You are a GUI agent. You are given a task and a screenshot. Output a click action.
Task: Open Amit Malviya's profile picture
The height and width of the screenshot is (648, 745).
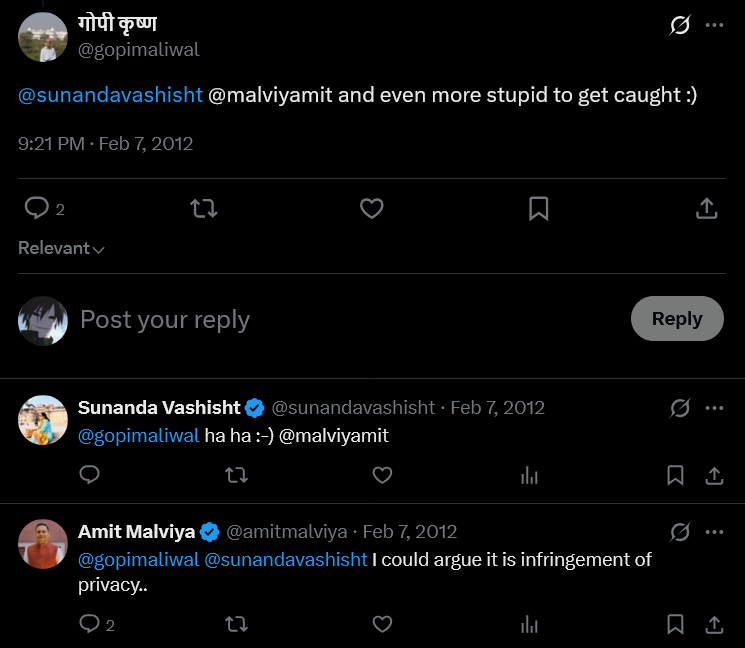(43, 544)
